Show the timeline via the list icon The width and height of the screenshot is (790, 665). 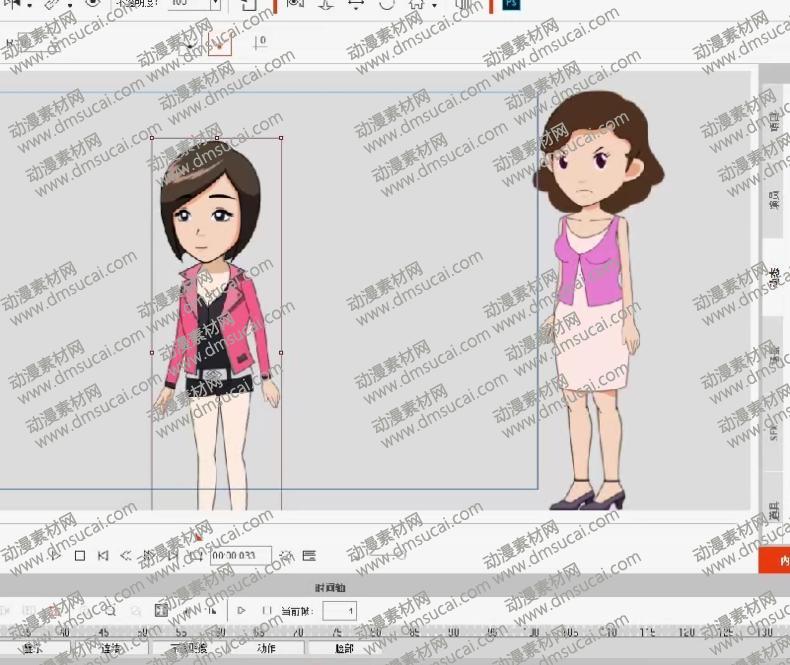[x=309, y=556]
